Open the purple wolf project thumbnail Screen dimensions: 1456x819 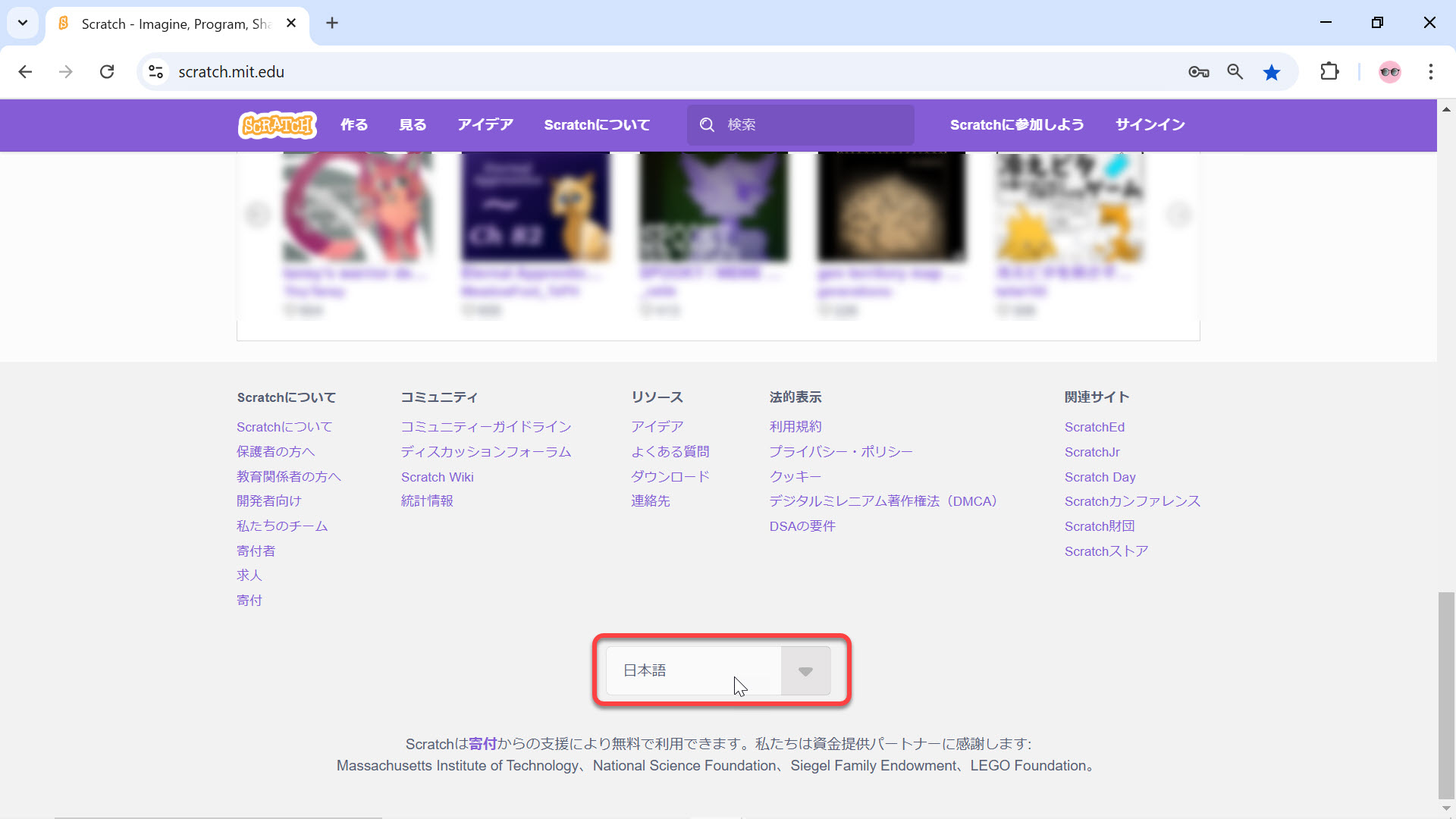(x=714, y=206)
